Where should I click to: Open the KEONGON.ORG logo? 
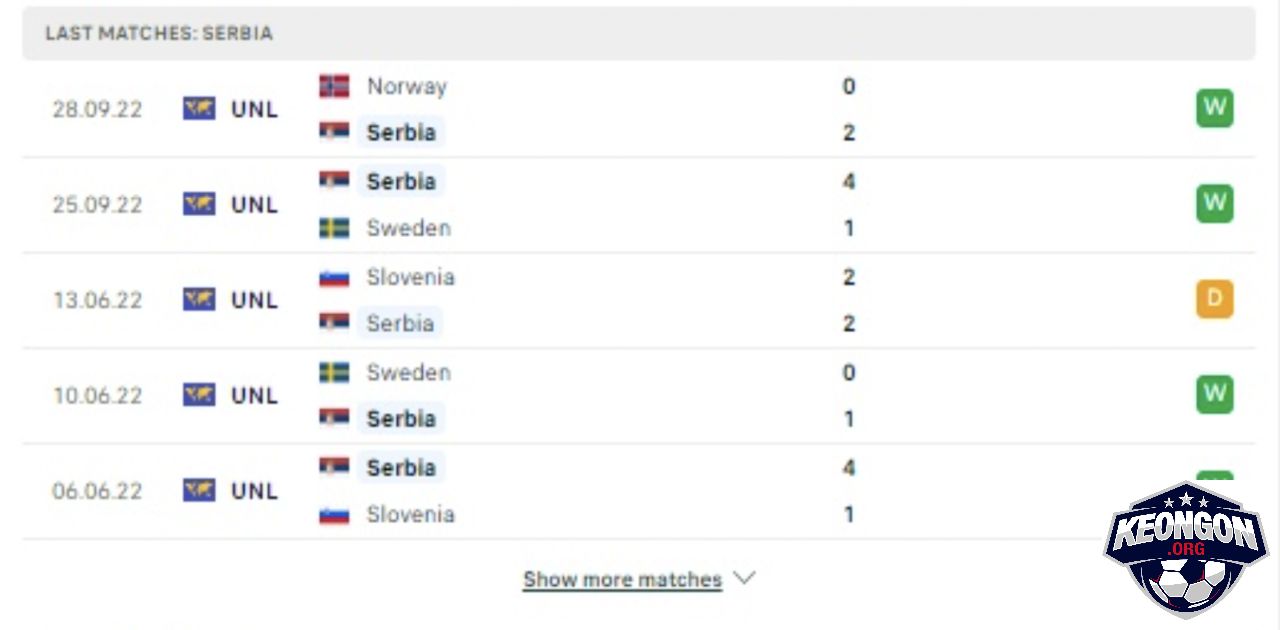click(x=1186, y=549)
